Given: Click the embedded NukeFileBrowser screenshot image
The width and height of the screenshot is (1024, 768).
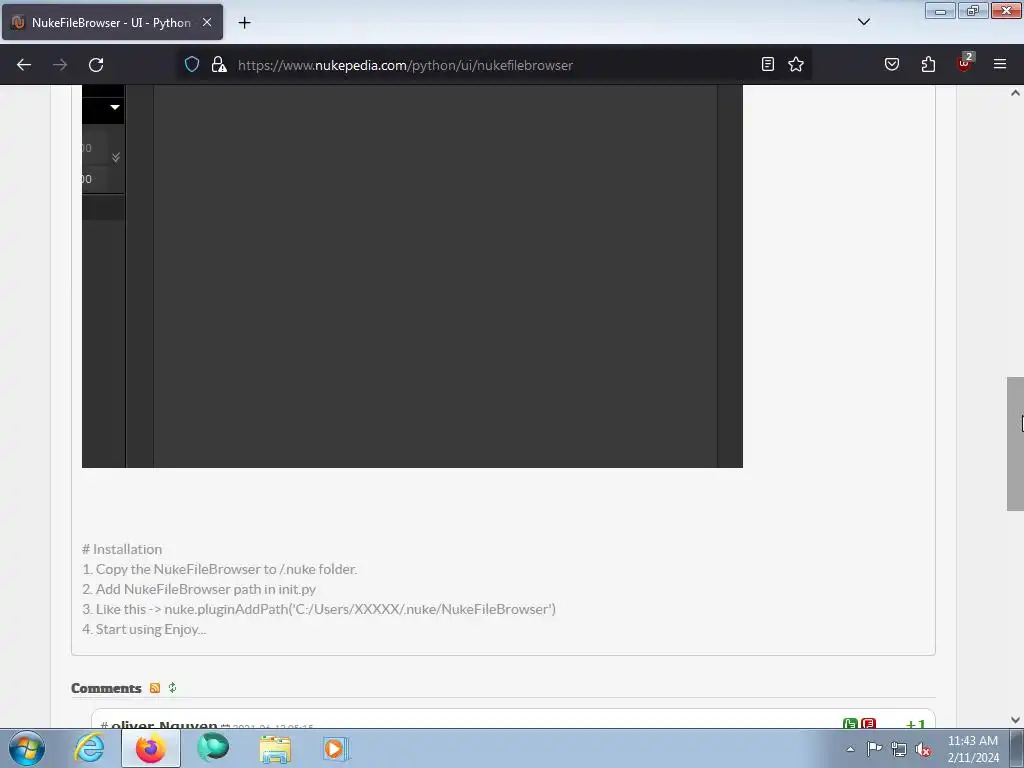Looking at the screenshot, I should [x=412, y=276].
